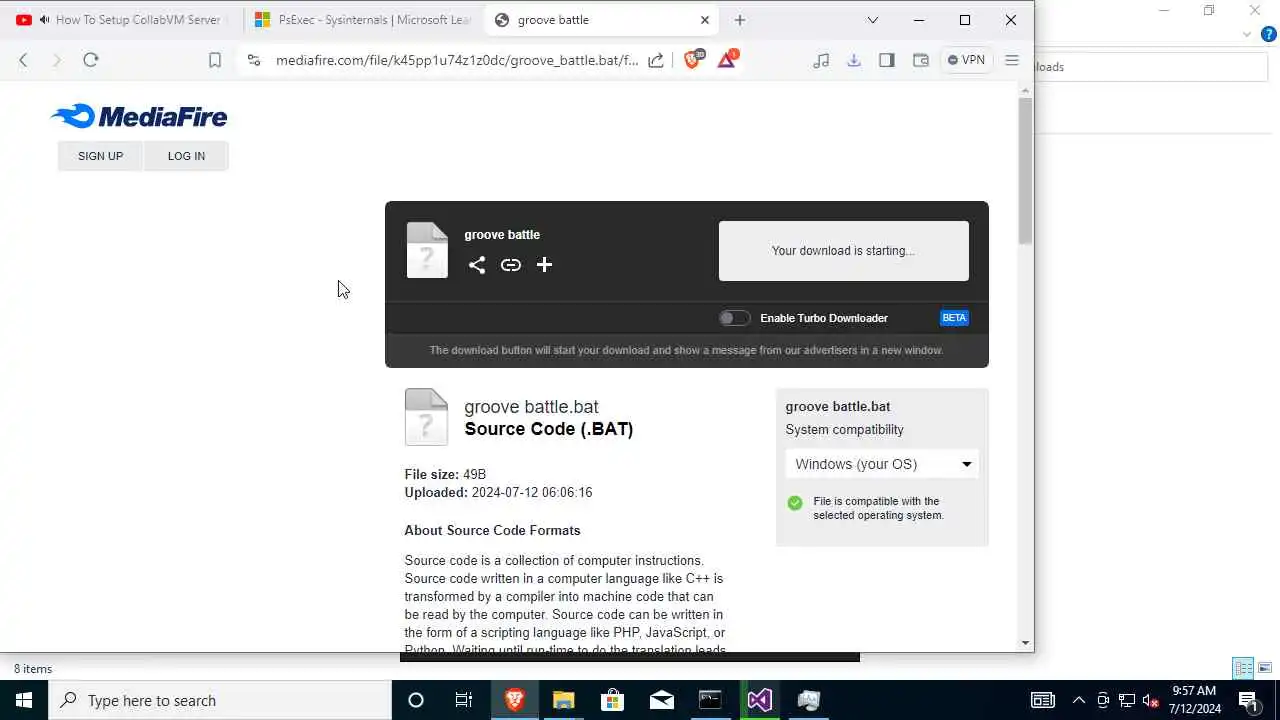Open Command Prompt from taskbar
The width and height of the screenshot is (1280, 720).
coord(710,700)
